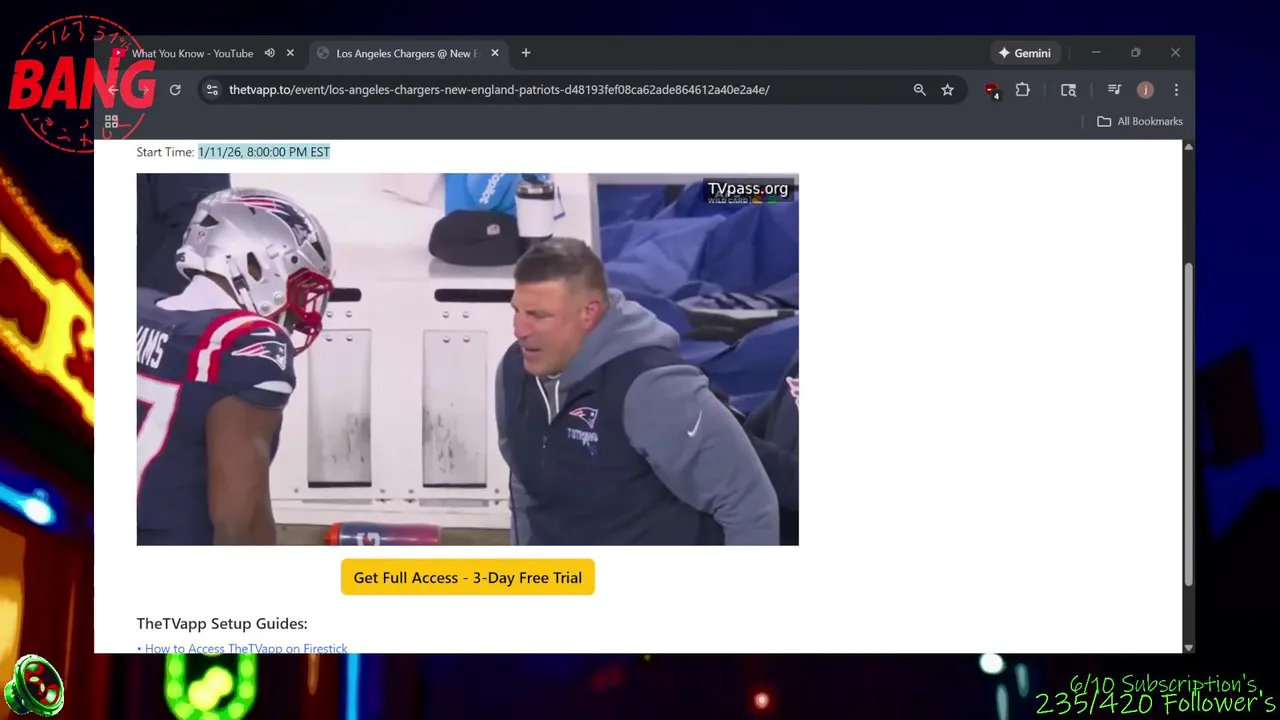Open the tab groups grid icon
The height and width of the screenshot is (720, 1280).
tap(112, 121)
